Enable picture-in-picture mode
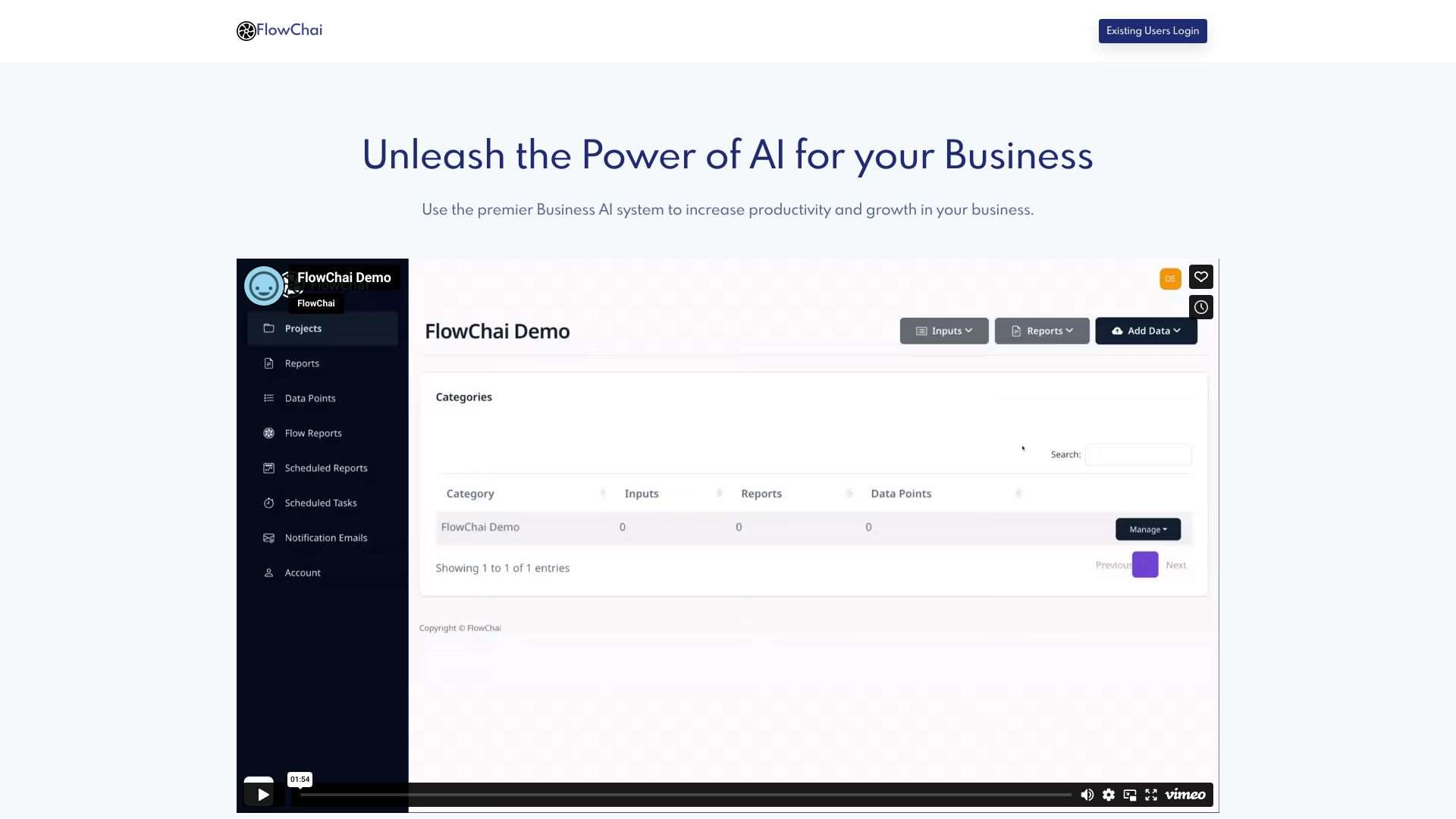The width and height of the screenshot is (1456, 819). click(x=1130, y=795)
